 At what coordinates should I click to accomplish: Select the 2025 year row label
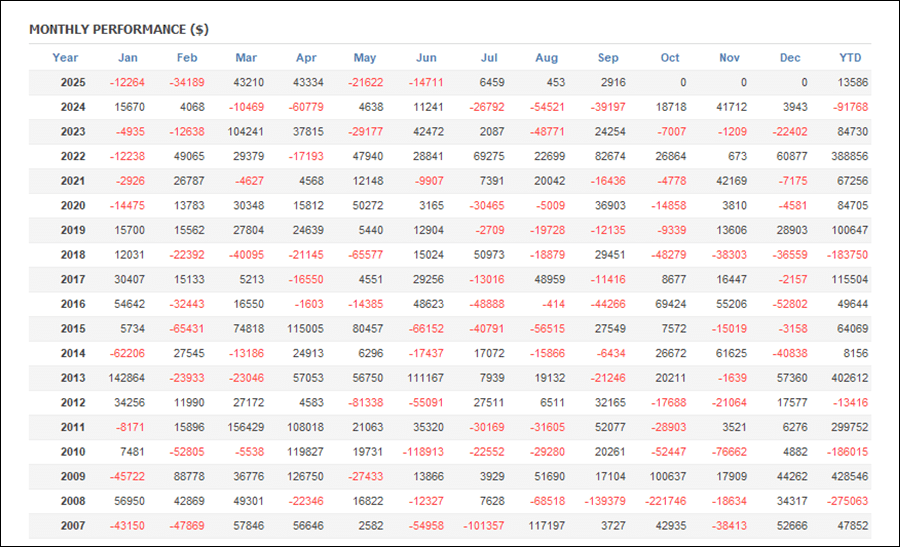point(73,83)
